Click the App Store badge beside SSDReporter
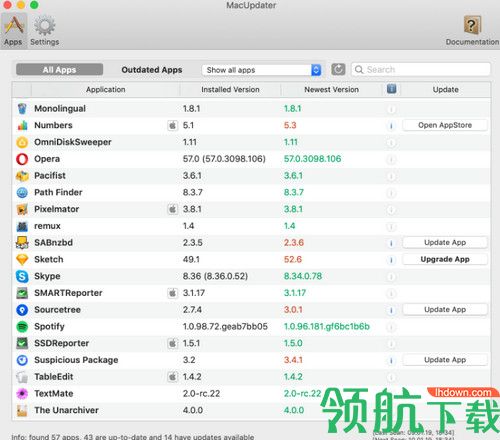500x440 pixels. click(x=172, y=343)
